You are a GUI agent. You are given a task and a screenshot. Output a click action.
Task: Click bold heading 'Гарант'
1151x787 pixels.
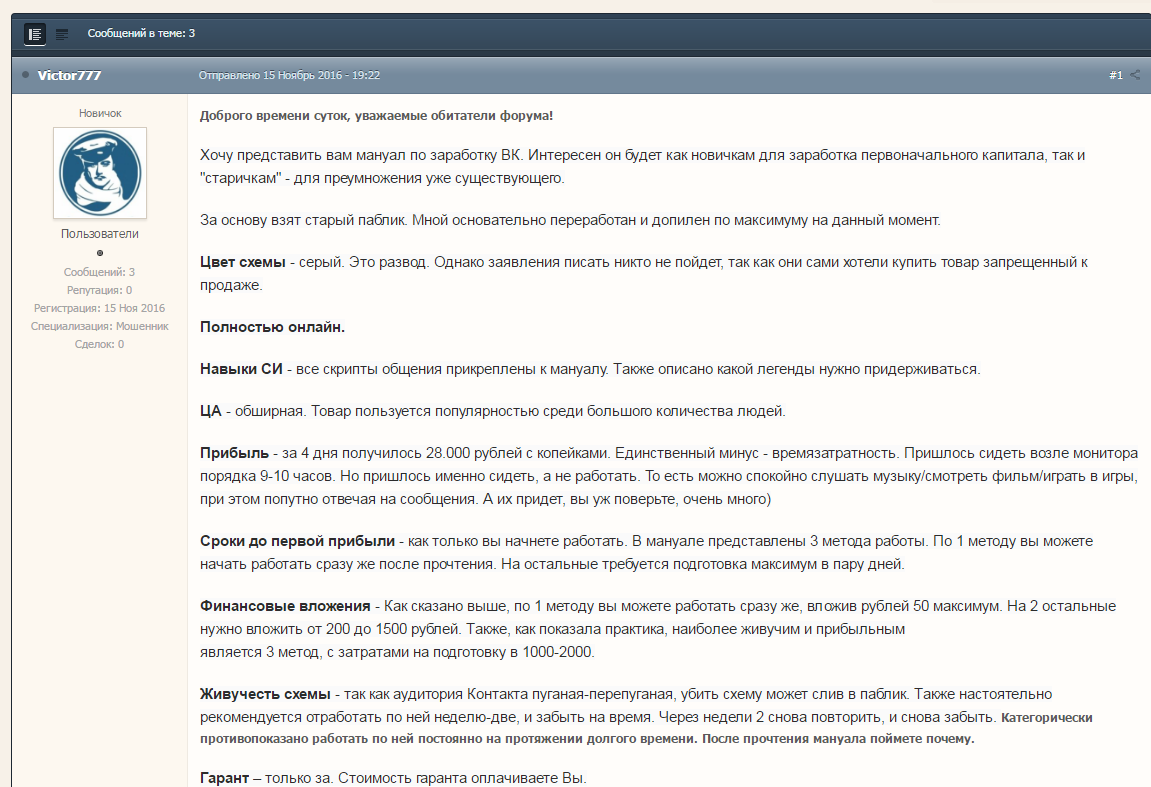(x=225, y=777)
